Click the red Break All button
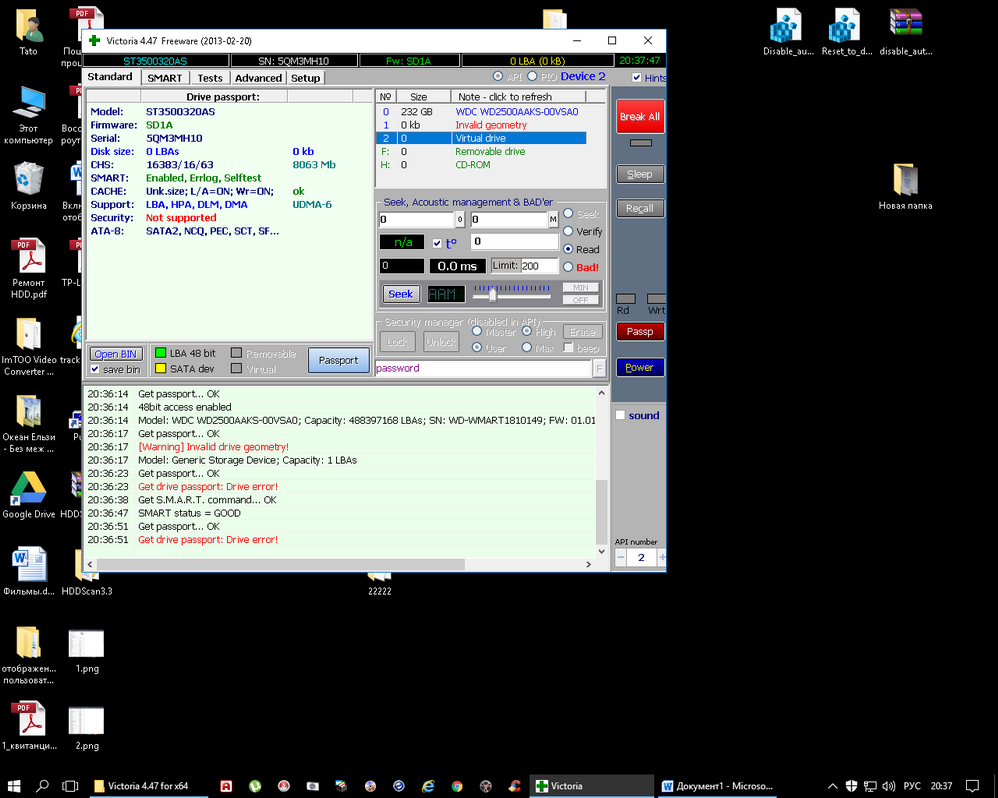998x798 pixels. click(x=639, y=117)
